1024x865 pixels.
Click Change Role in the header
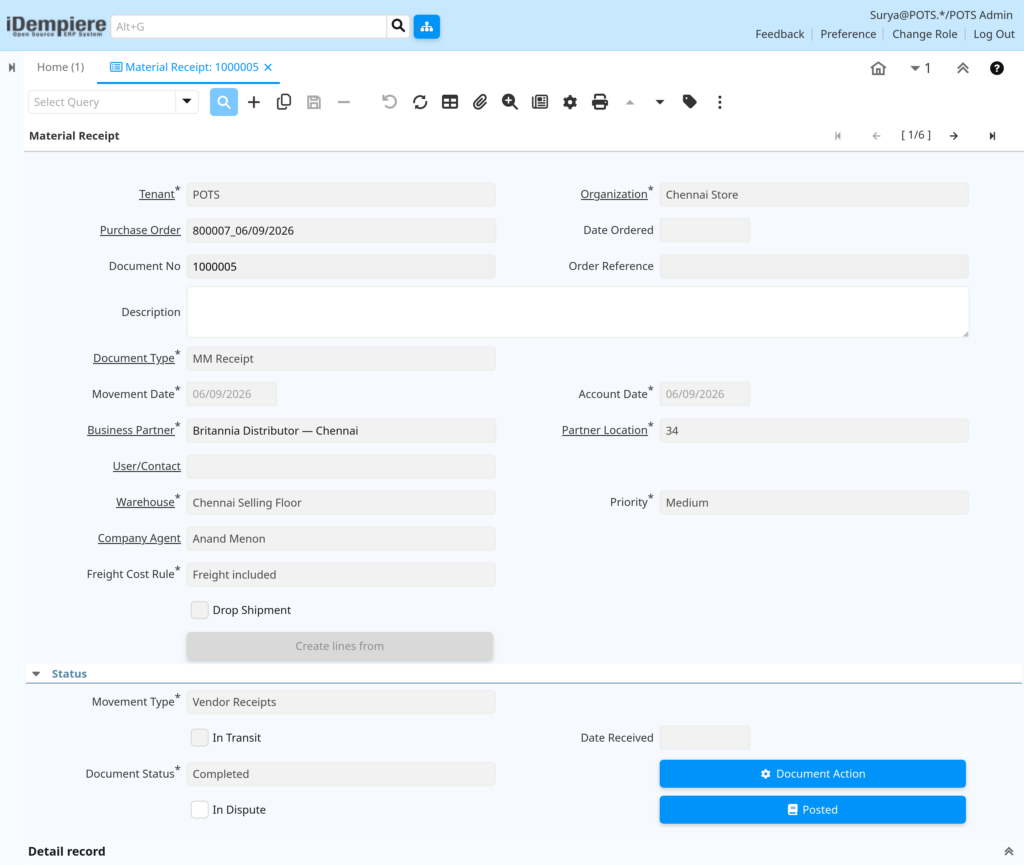pos(924,34)
